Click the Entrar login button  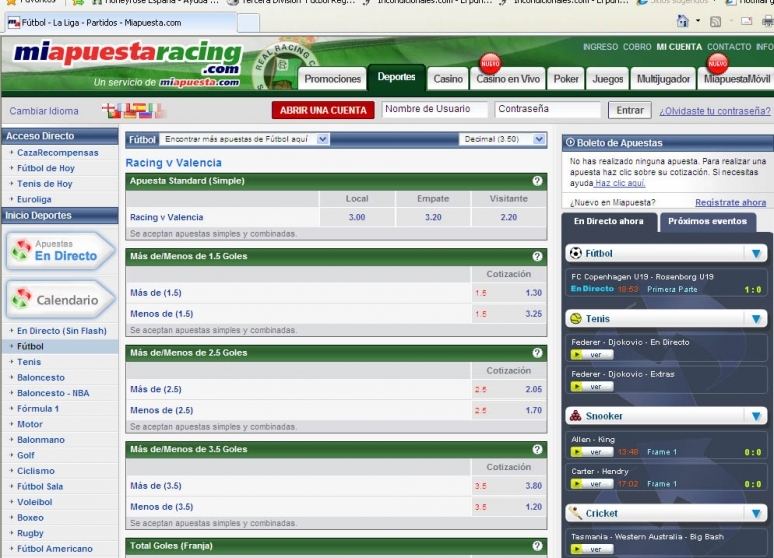coord(629,110)
